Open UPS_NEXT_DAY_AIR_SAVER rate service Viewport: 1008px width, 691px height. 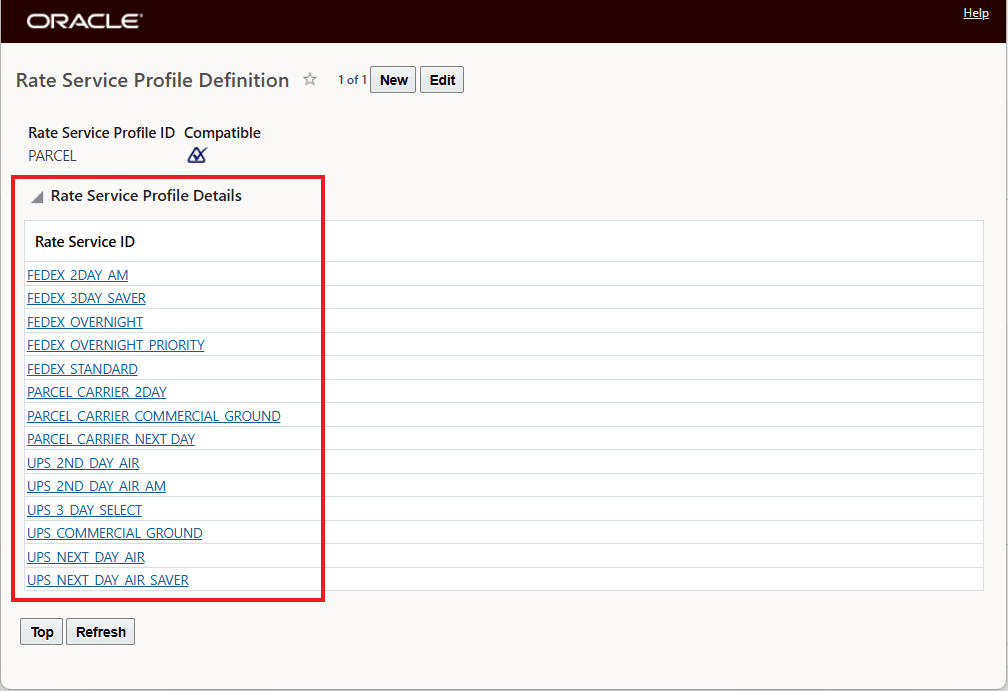(108, 580)
